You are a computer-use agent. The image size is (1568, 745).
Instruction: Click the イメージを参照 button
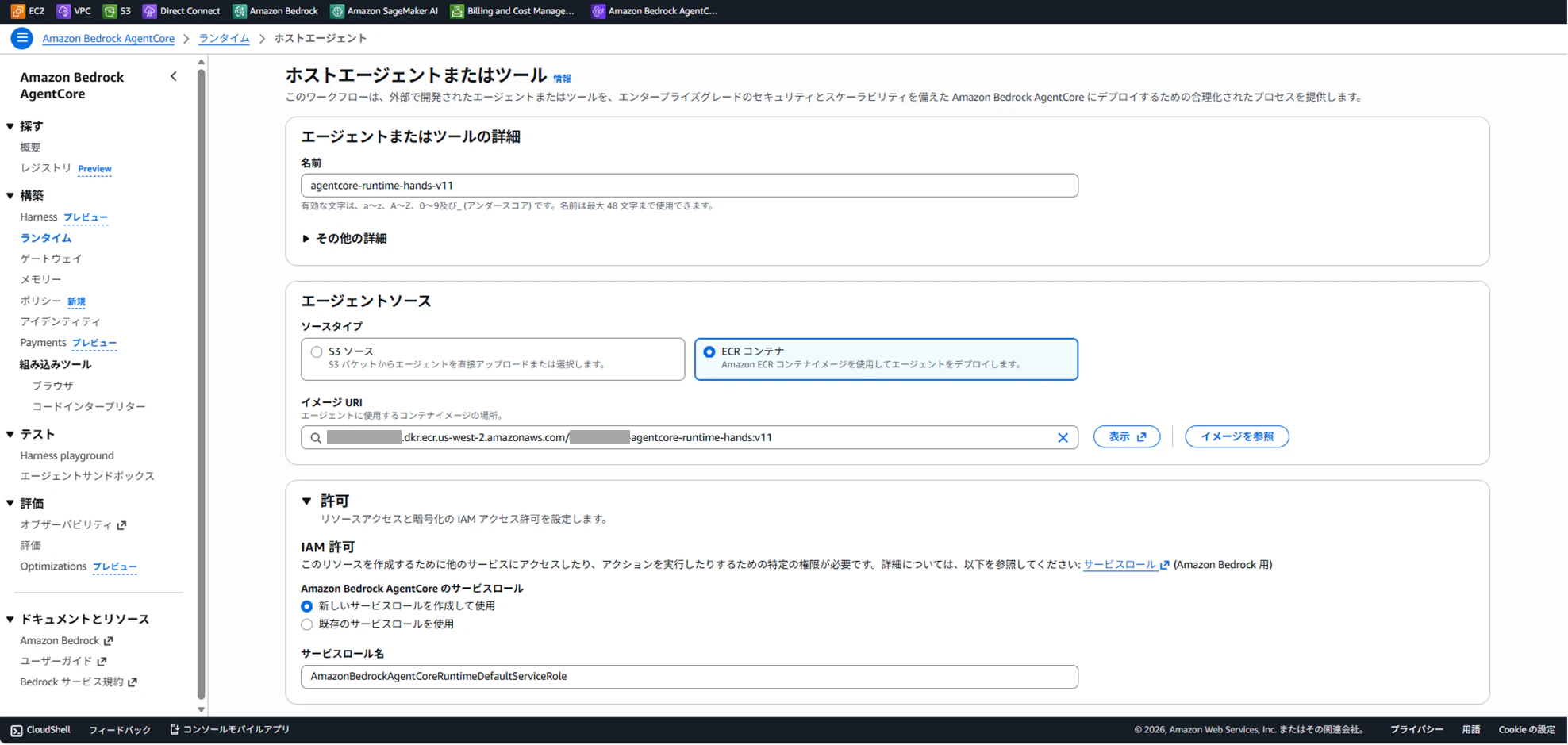click(1237, 437)
